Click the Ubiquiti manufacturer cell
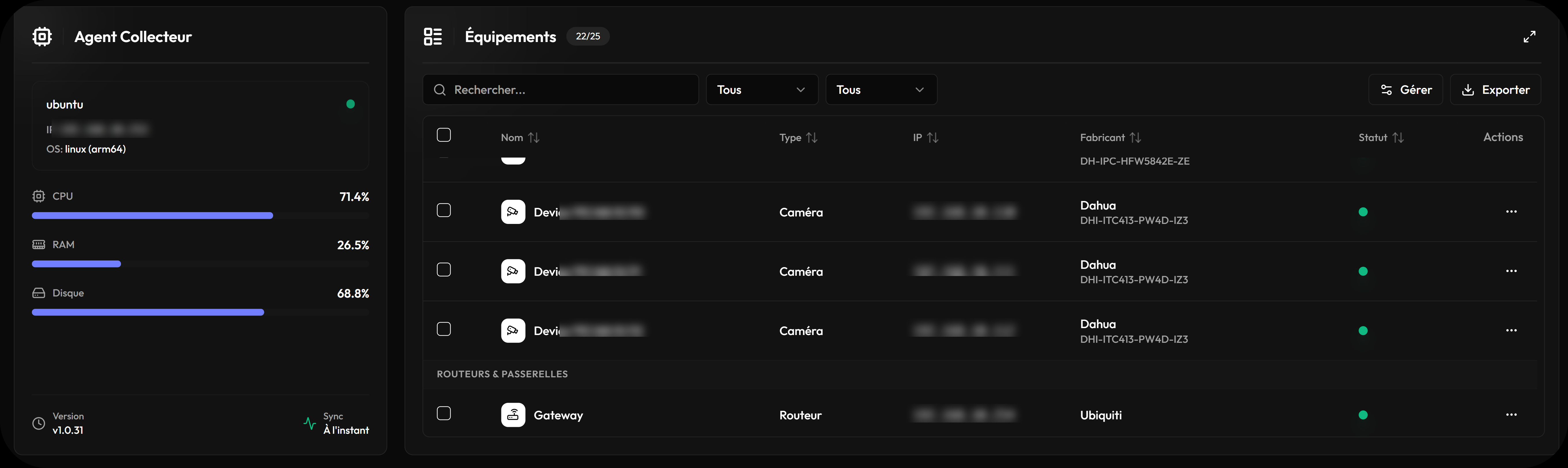Viewport: 1568px width, 468px height. (1101, 416)
